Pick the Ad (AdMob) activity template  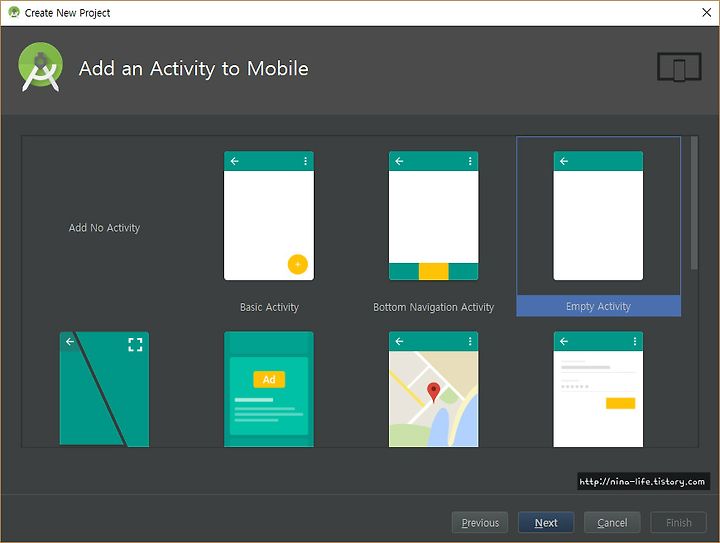pos(269,389)
